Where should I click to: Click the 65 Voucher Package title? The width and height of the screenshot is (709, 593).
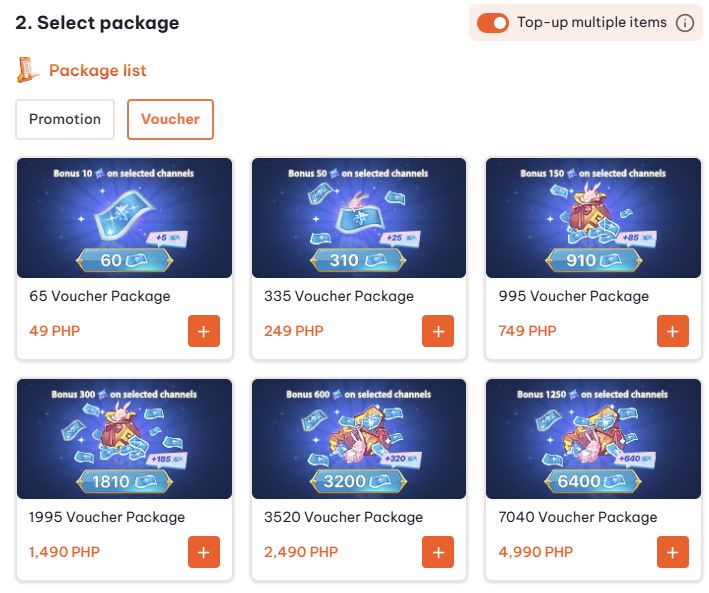pos(100,296)
